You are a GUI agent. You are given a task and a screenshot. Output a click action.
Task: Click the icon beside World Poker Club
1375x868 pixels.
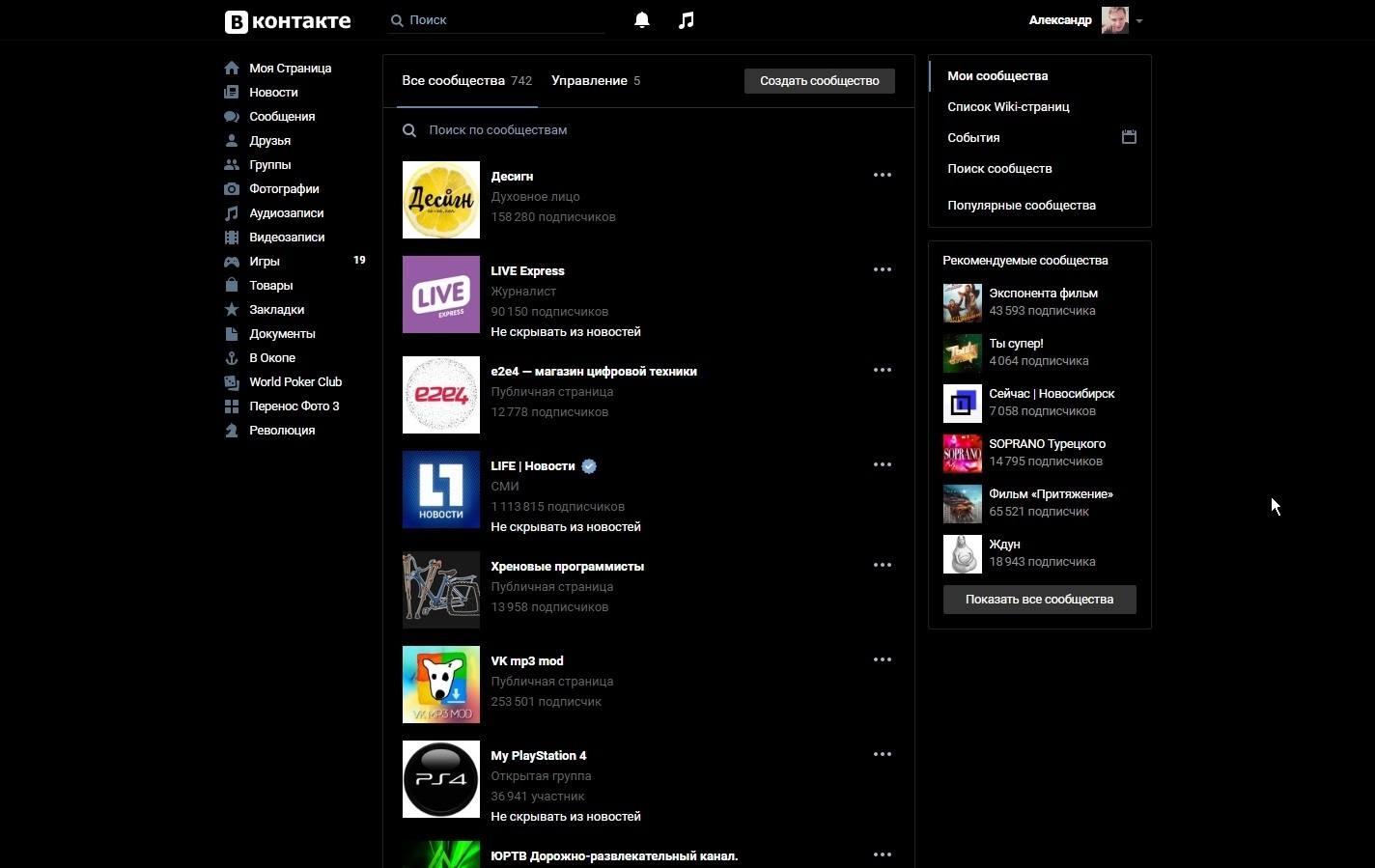click(x=232, y=381)
